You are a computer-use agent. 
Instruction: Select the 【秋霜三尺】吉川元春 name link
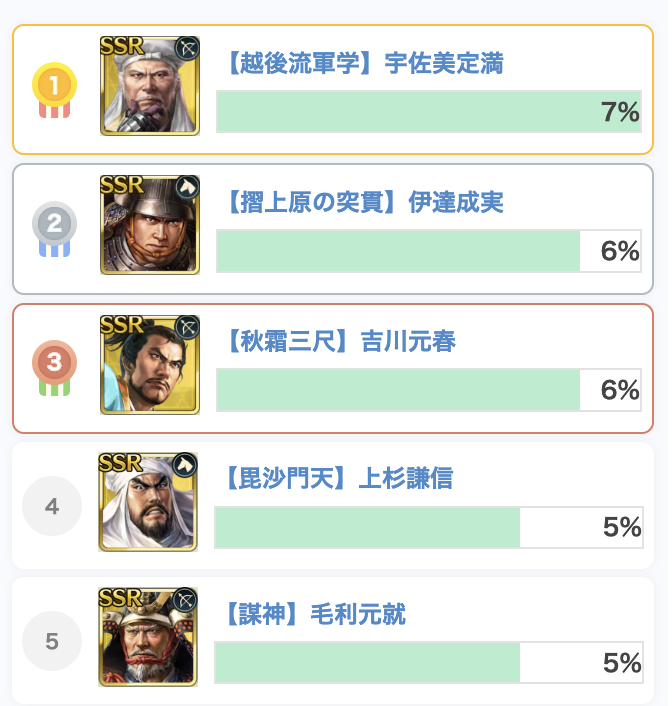pyautogui.click(x=340, y=342)
